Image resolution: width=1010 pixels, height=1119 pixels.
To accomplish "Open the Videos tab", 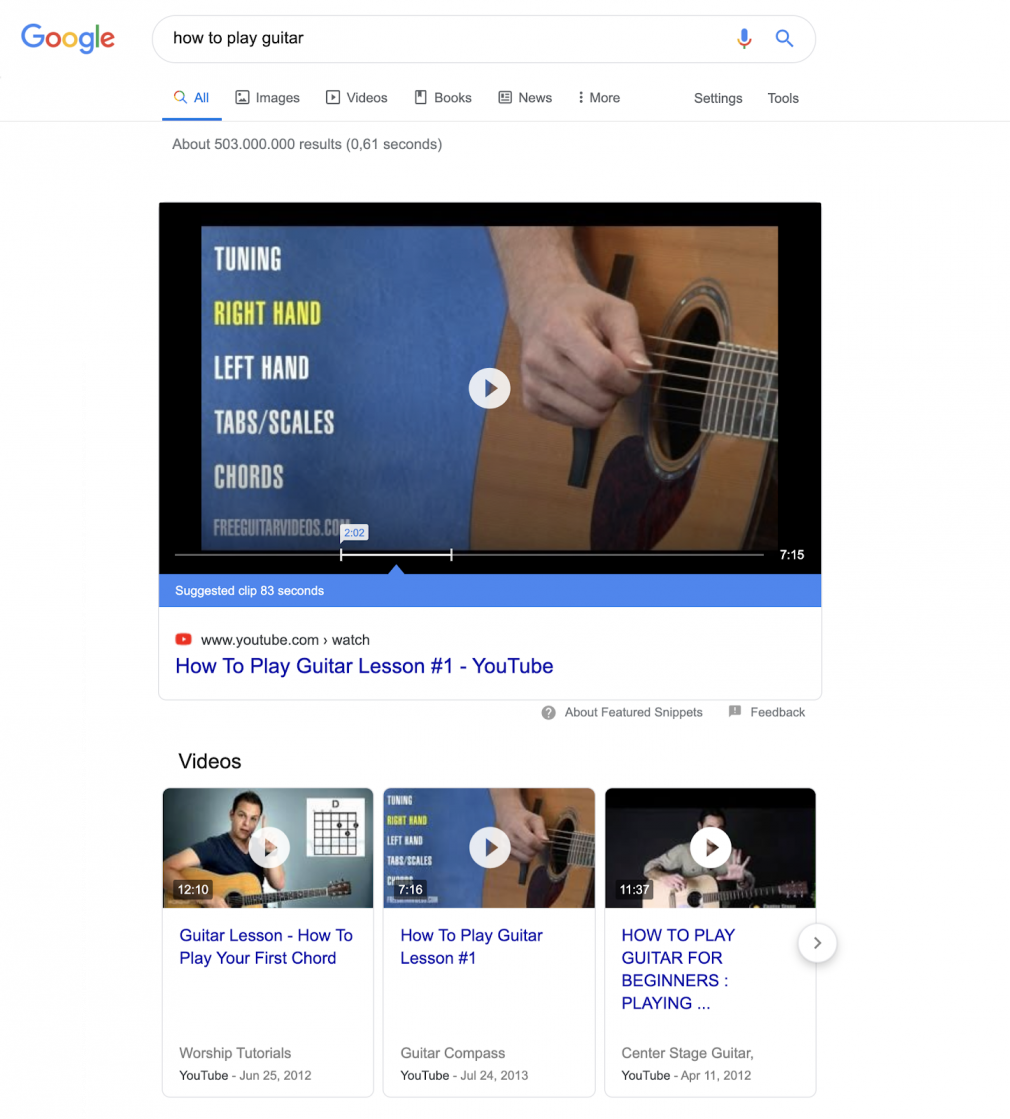I will pyautogui.click(x=356, y=98).
